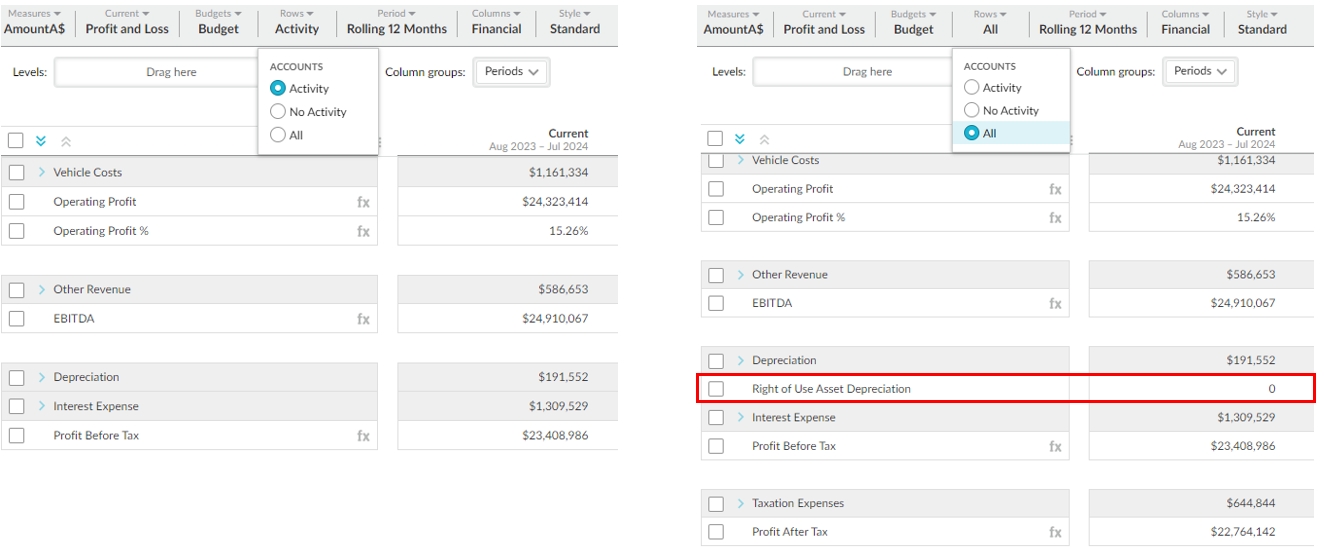
Task: Open the Periods column groups dropdown in right panel
Action: [1200, 71]
